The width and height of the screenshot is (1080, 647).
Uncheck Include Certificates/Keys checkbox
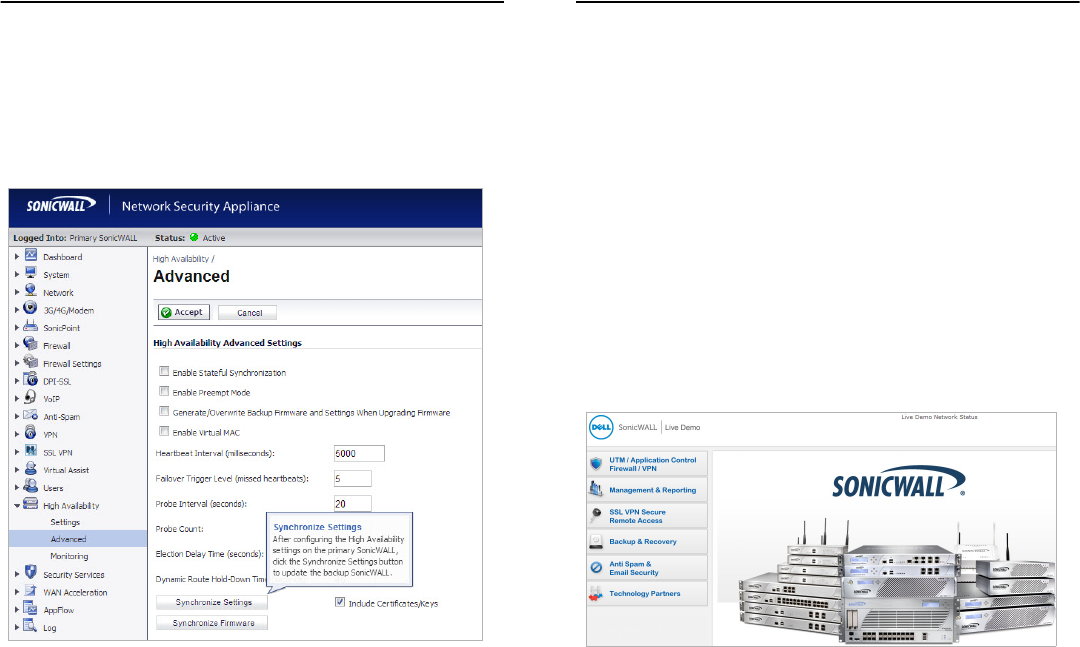pos(340,602)
